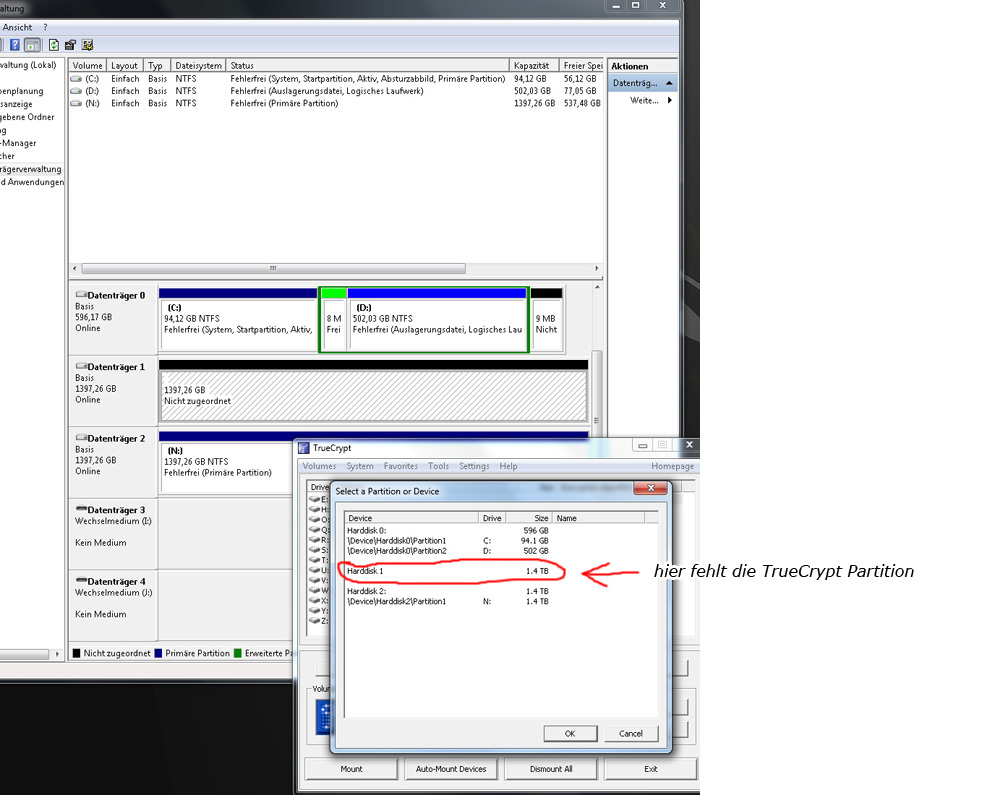Click the Datenträger 2 disk icon

[81, 438]
